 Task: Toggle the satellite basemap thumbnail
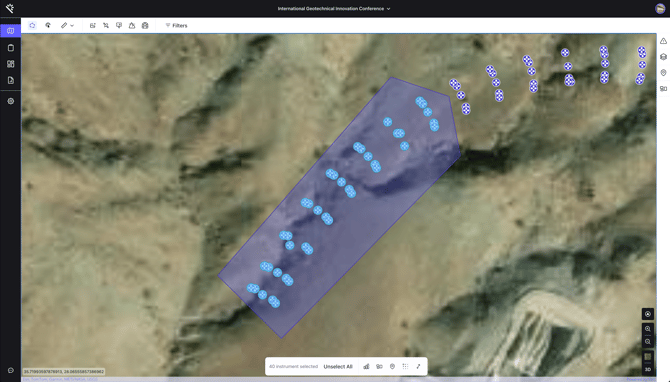click(x=648, y=357)
